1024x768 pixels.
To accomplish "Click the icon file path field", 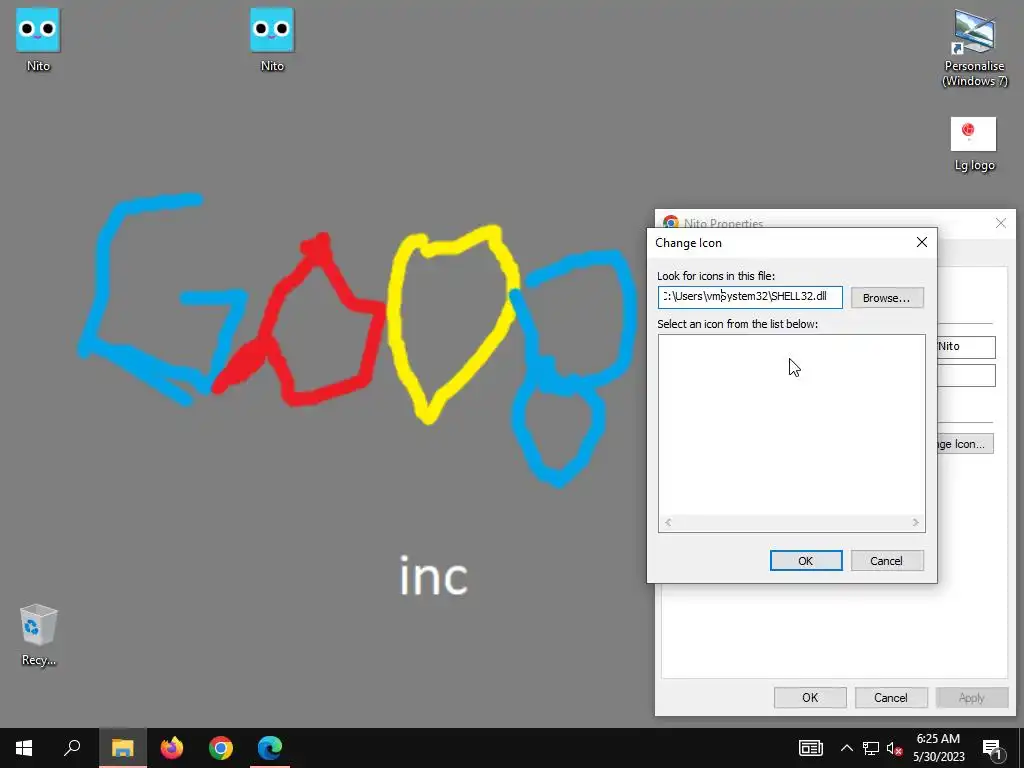I will coord(750,297).
